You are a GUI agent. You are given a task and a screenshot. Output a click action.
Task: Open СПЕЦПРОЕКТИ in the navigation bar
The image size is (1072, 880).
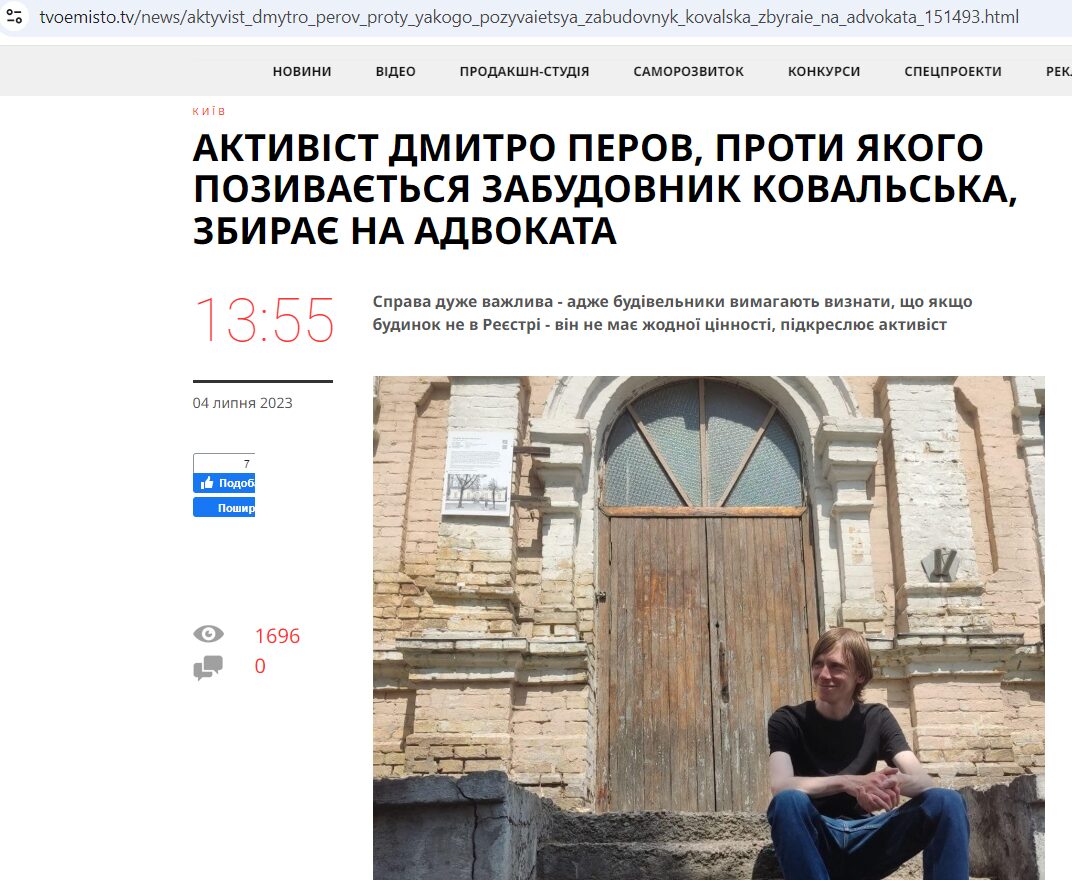953,71
